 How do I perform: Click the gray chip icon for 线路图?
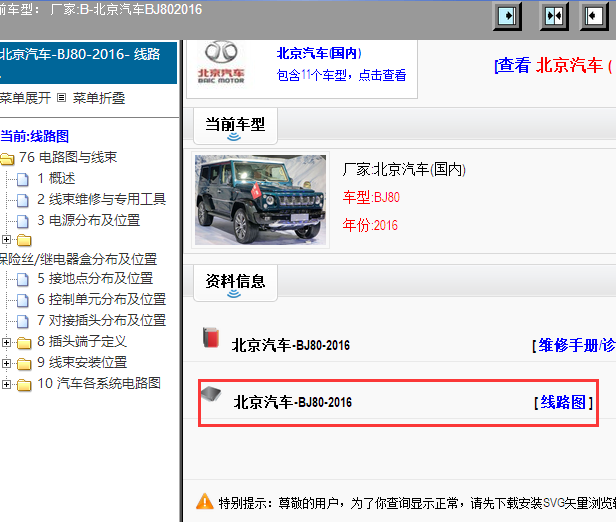(211, 394)
